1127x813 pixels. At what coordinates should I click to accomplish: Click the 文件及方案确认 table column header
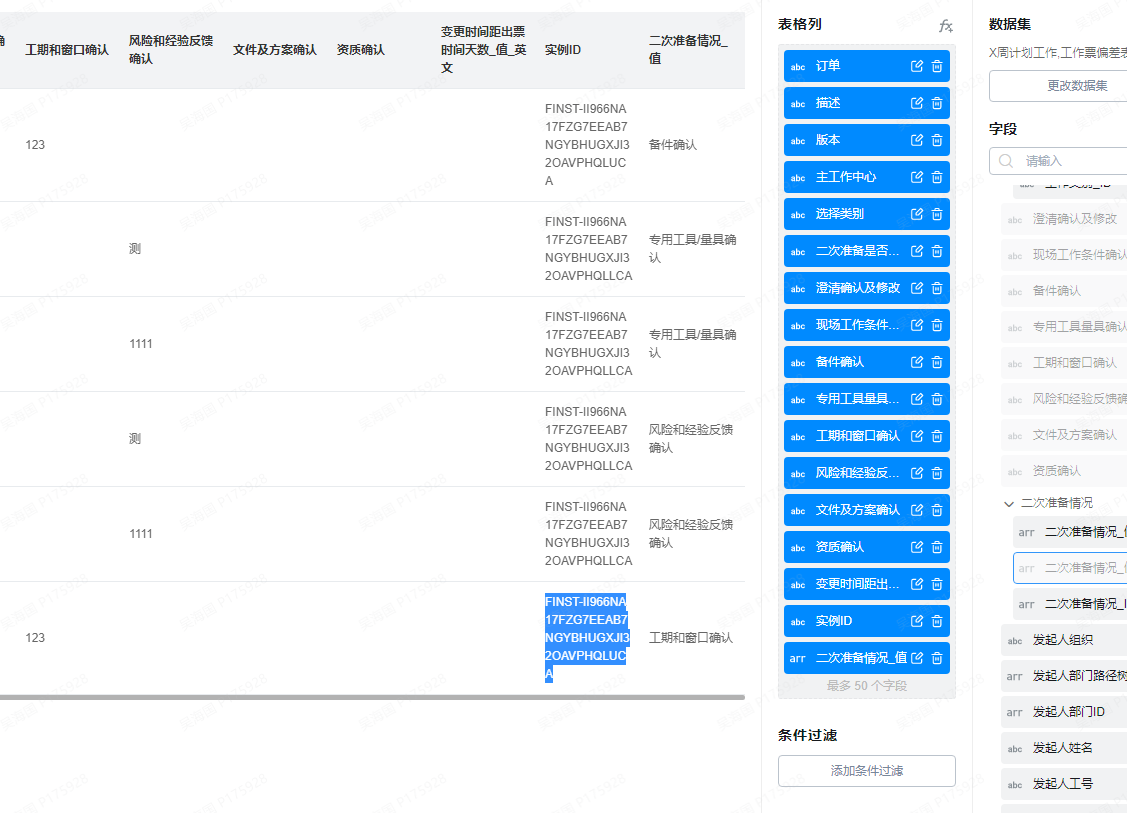(275, 50)
